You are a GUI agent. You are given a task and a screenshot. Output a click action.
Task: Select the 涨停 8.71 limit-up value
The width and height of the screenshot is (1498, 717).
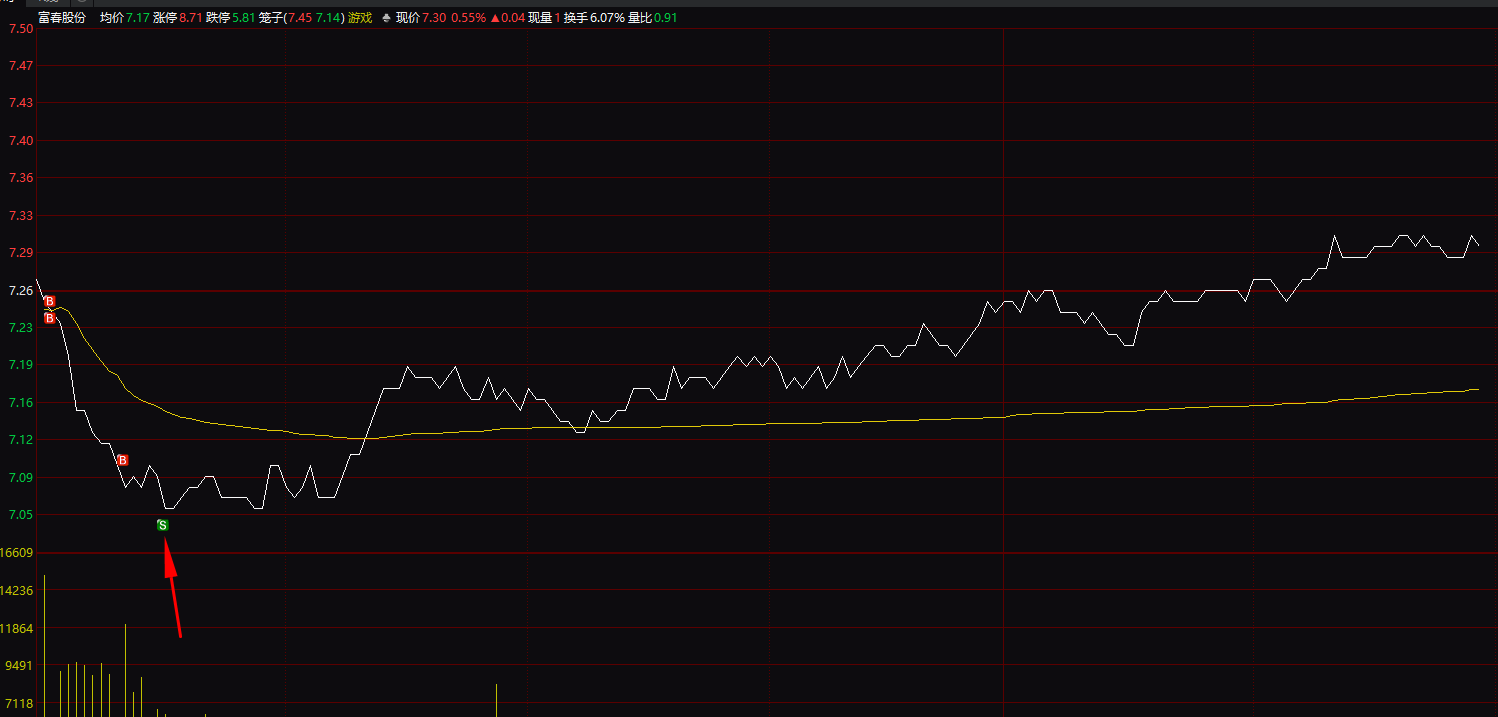[177, 18]
